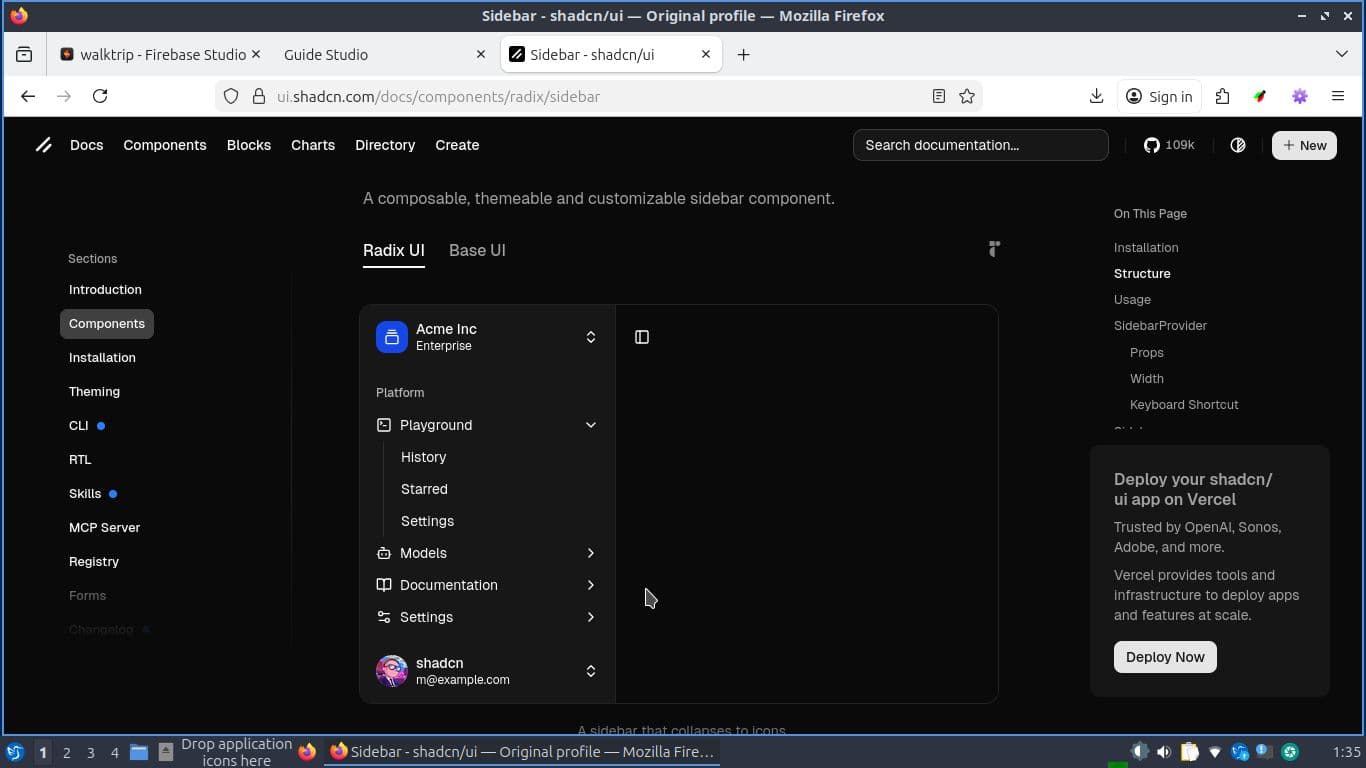Click the icon right of Base UI tab
Viewport: 1366px width, 768px height.
[994, 249]
